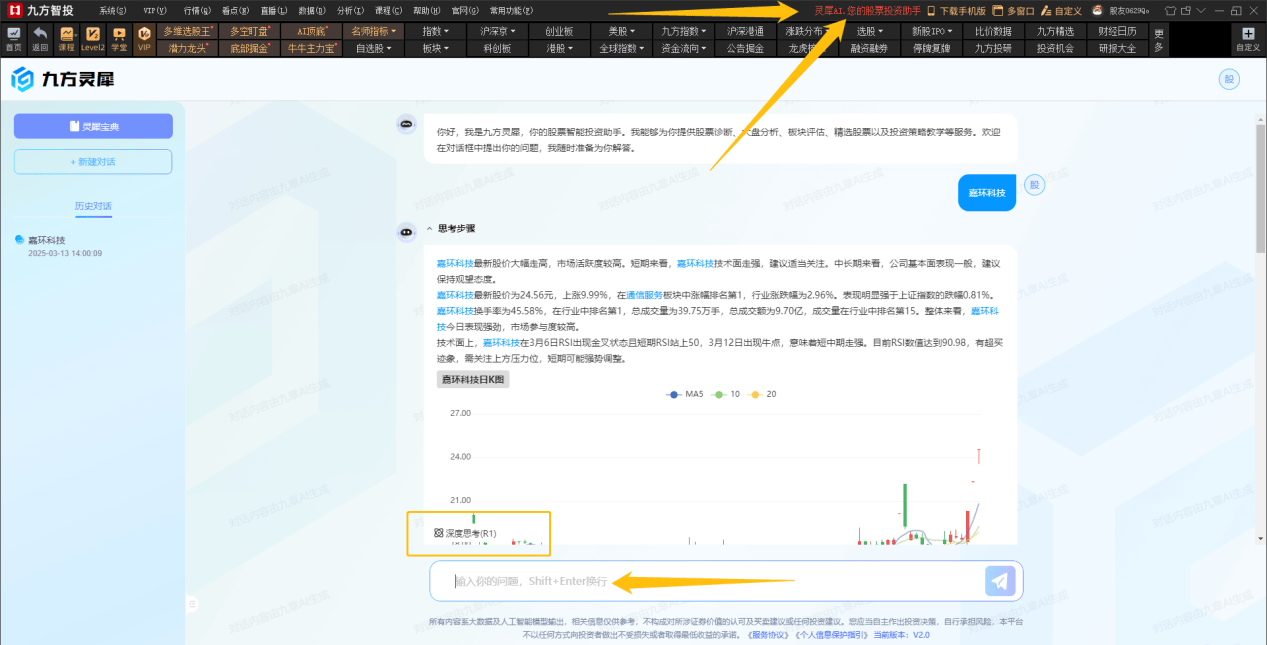
Task: Click the pop-out window icon in title bar
Action: pos(1186,10)
